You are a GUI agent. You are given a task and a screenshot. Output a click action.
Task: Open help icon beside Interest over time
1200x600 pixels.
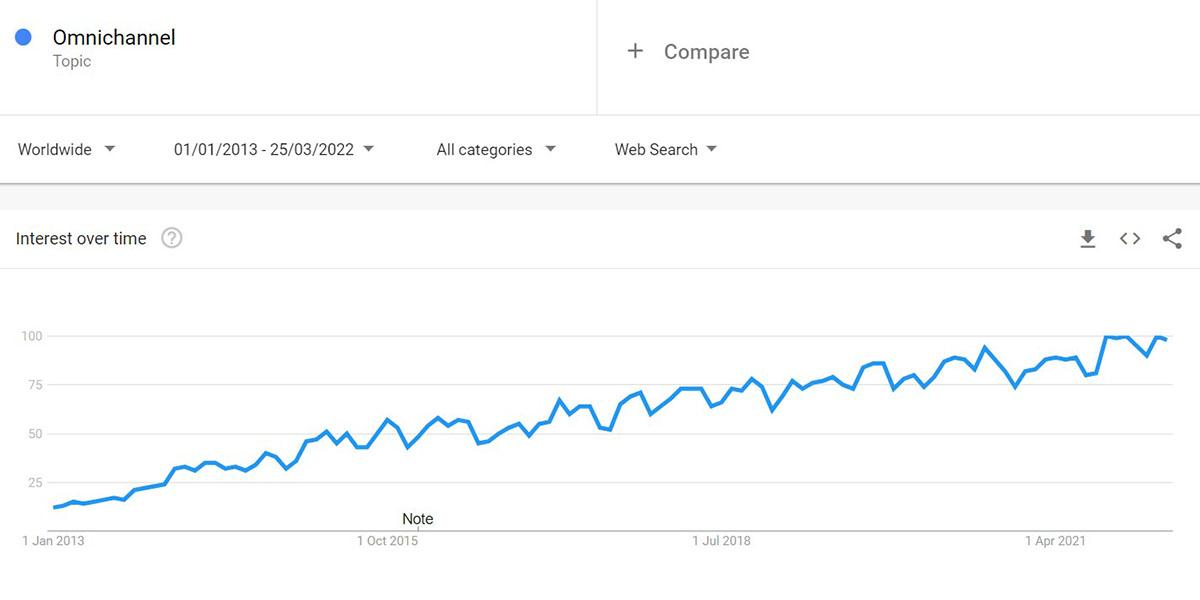pos(172,238)
